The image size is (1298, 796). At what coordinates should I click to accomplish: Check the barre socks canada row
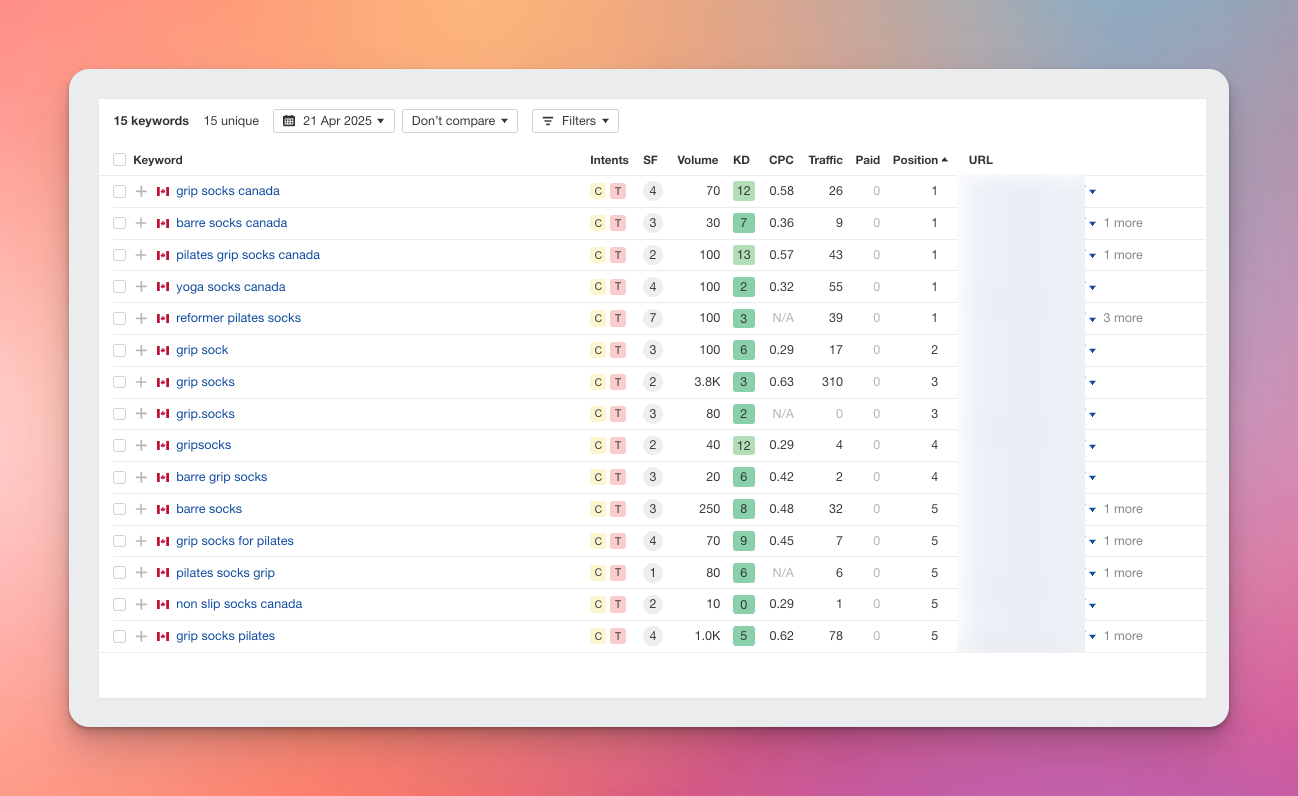(120, 223)
